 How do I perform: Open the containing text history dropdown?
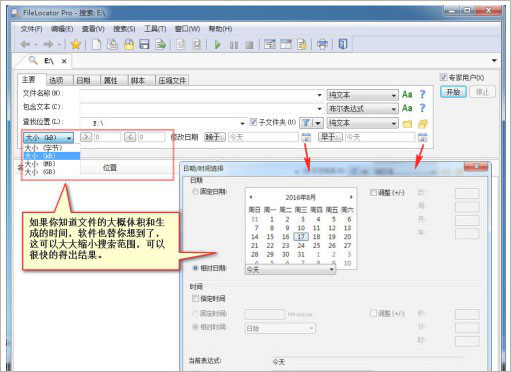pyautogui.click(x=319, y=109)
